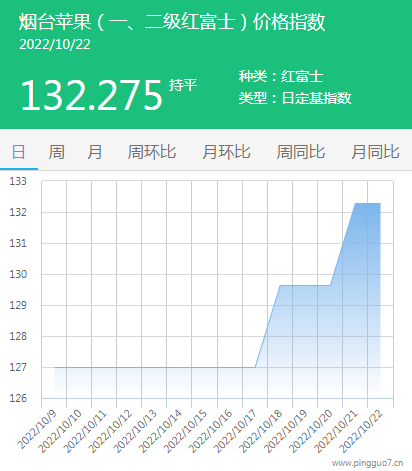
Task: Click the 持平 status label
Action: pyautogui.click(x=183, y=85)
